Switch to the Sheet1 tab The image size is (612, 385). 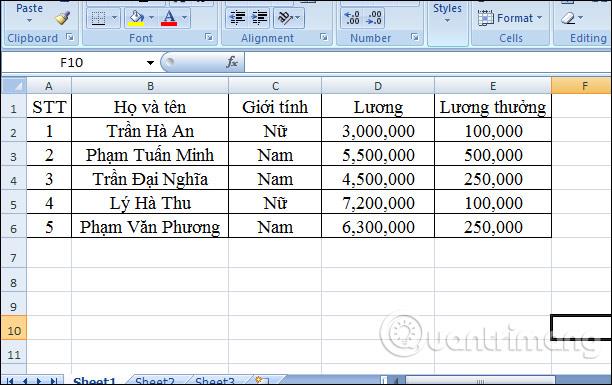coord(95,380)
